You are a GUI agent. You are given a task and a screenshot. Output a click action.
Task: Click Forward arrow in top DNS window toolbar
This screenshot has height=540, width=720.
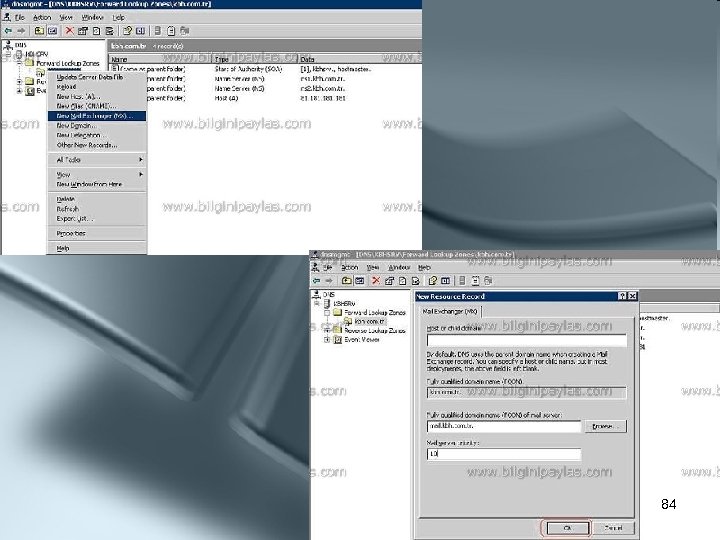pyautogui.click(x=21, y=31)
